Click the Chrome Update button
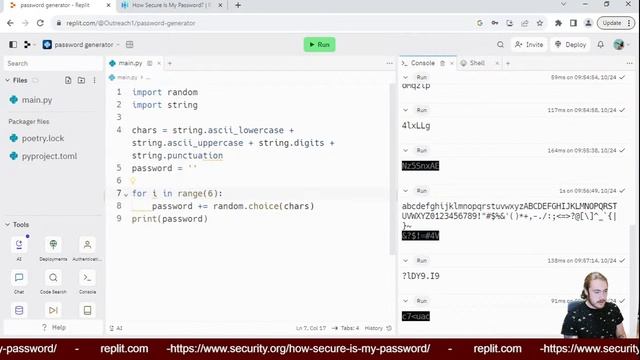640x360 pixels. [616, 23]
